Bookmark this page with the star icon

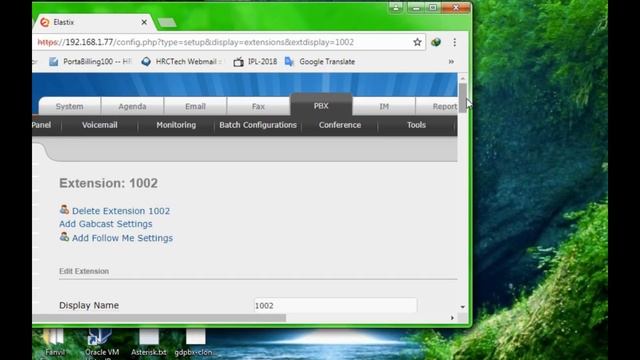pyautogui.click(x=417, y=42)
